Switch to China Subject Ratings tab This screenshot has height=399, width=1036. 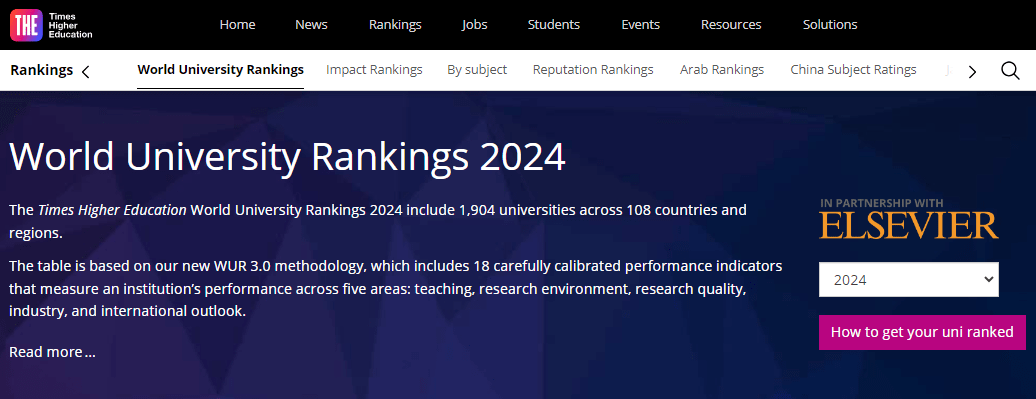853,69
